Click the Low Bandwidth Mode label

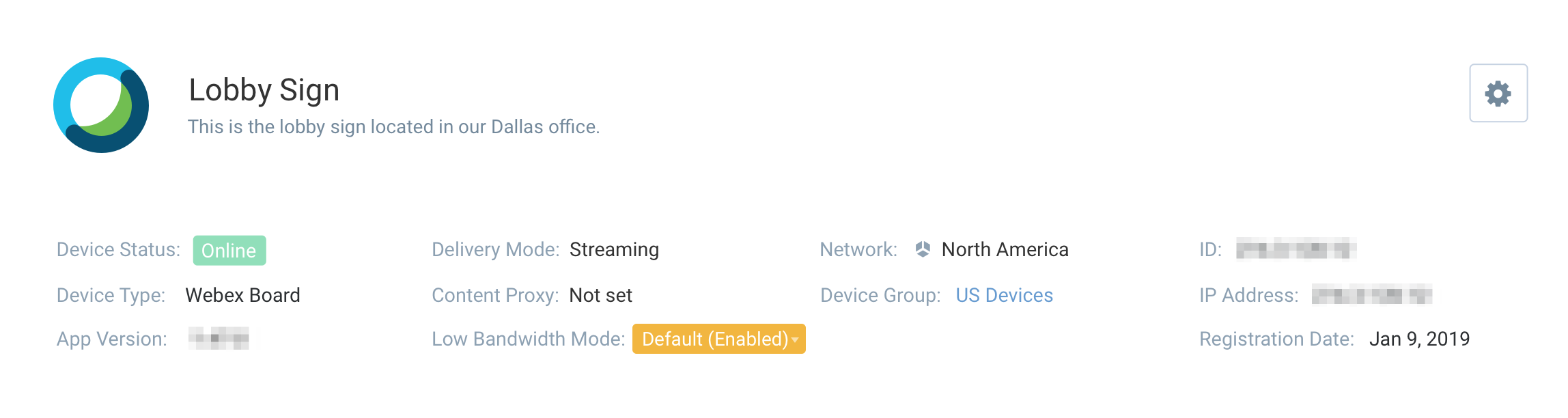[x=529, y=339]
